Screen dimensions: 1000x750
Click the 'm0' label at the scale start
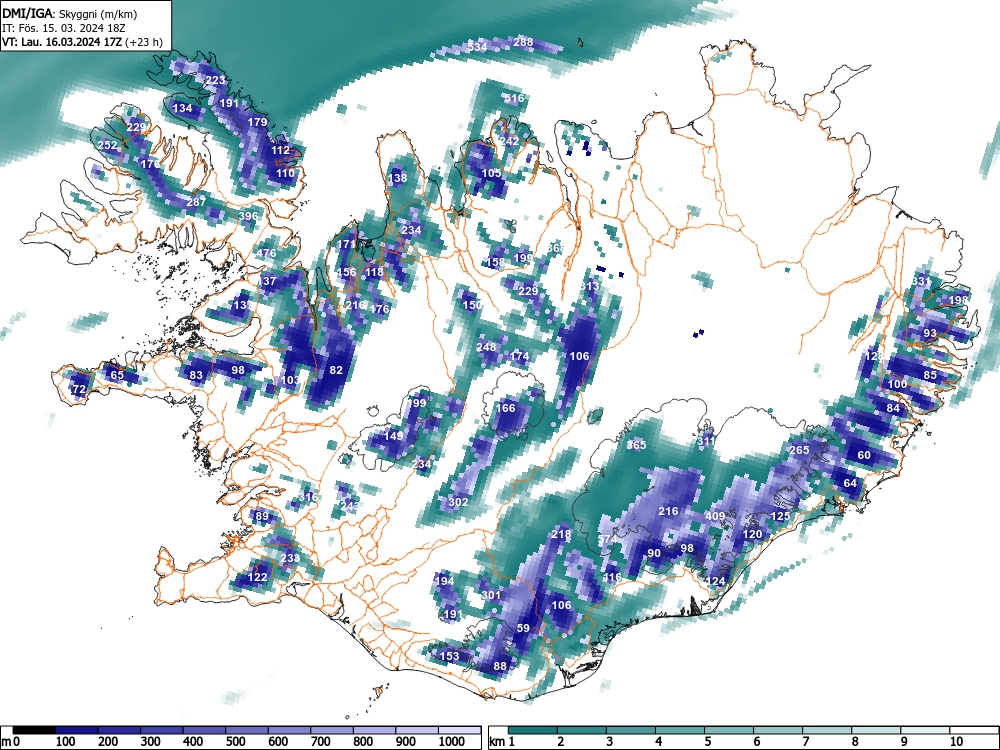coord(11,742)
